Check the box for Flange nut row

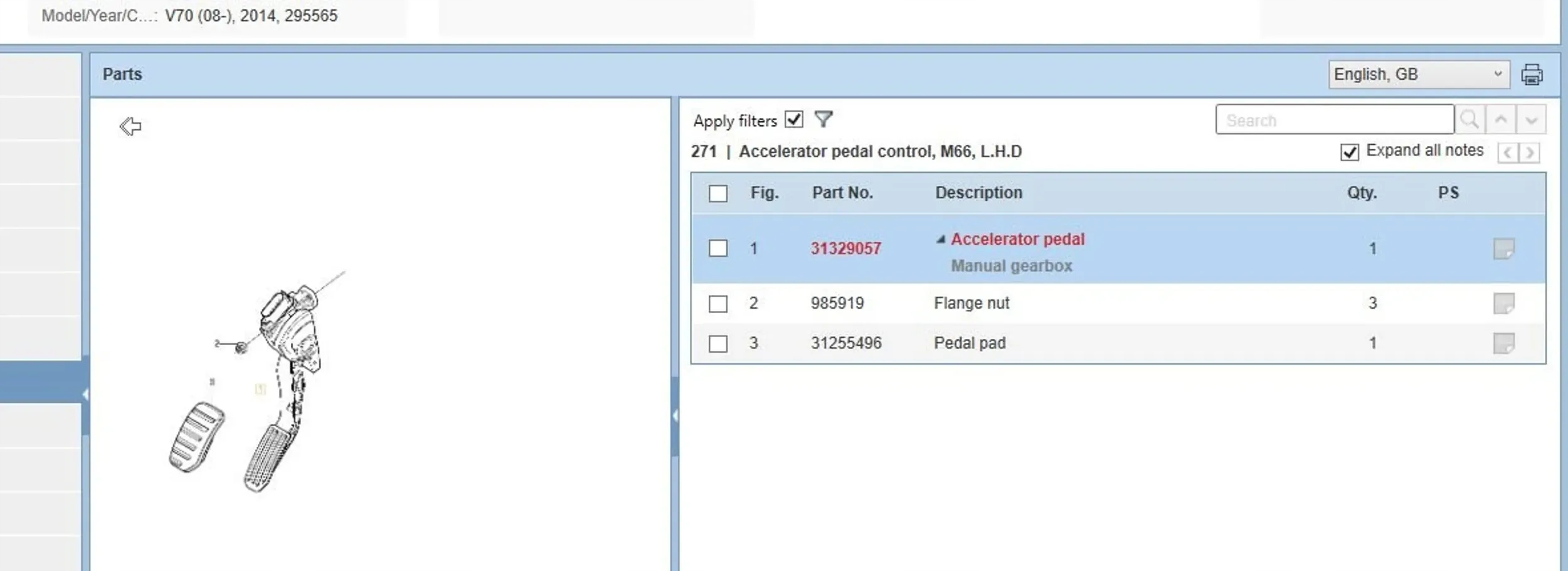click(718, 304)
